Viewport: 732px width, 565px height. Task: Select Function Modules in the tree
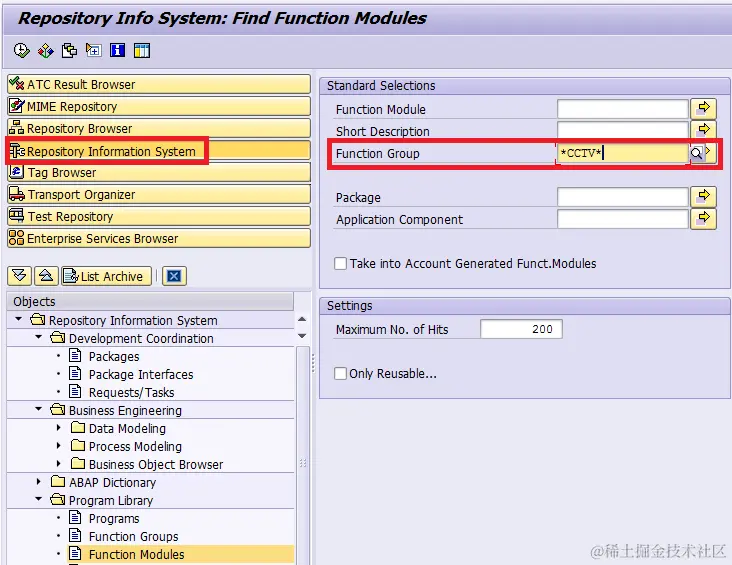click(x=136, y=554)
